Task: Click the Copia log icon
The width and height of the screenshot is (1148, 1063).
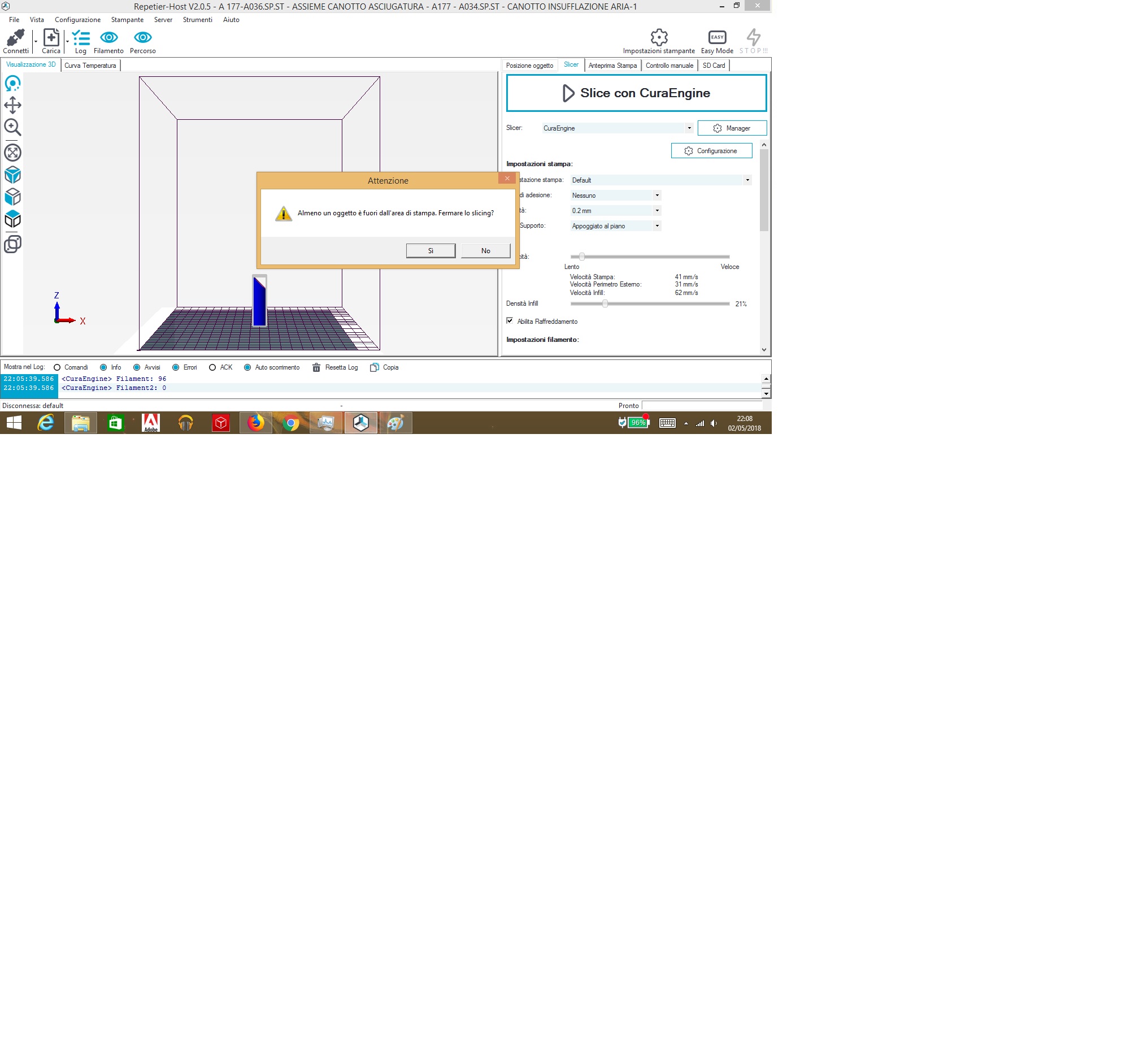Action: [375, 367]
